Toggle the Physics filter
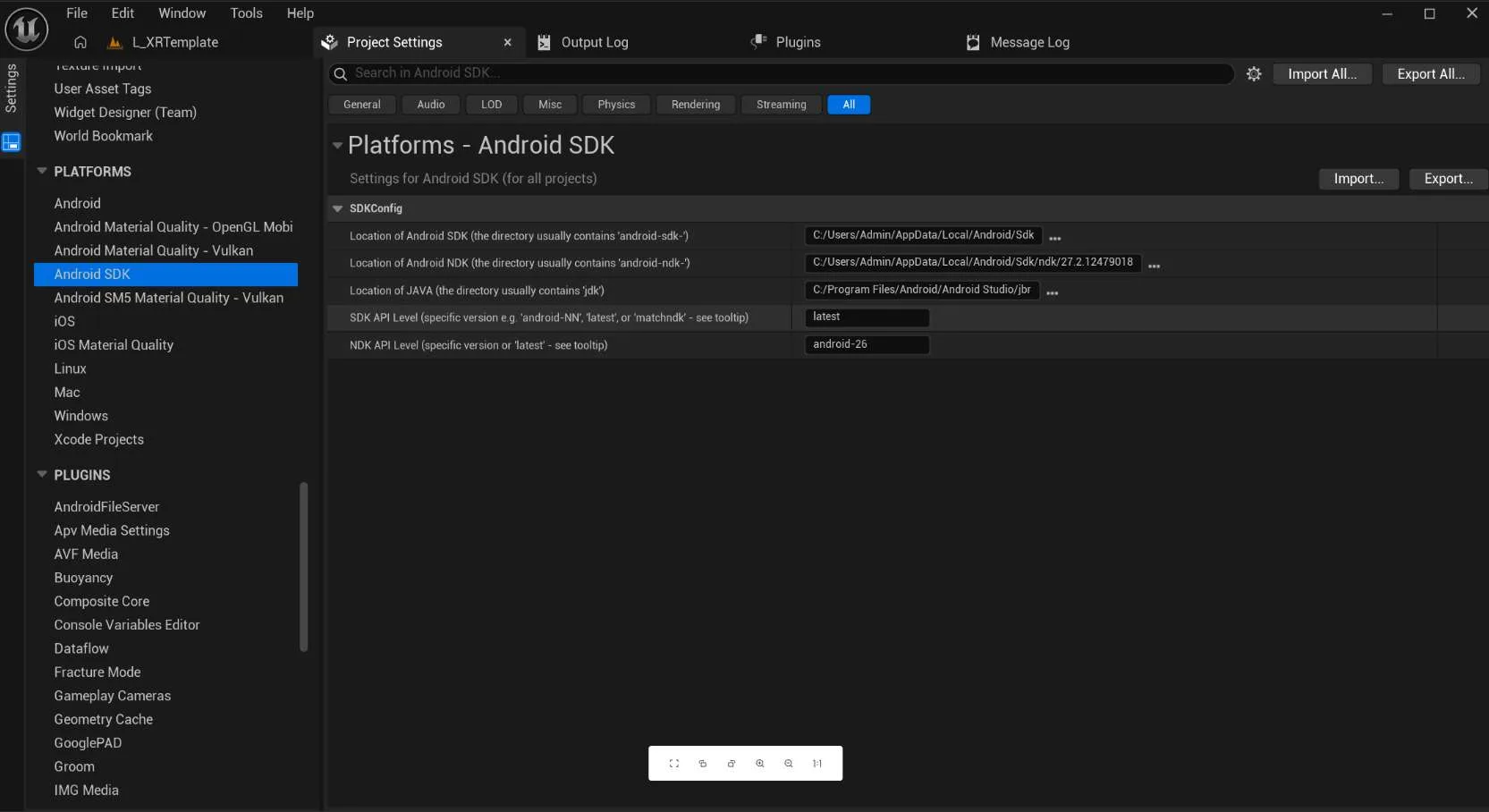1489x812 pixels. [616, 105]
